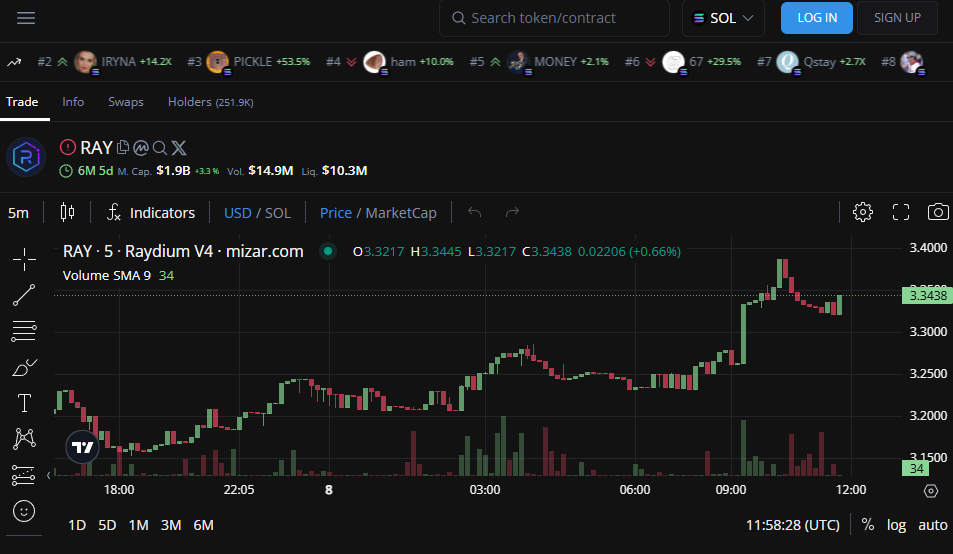Image resolution: width=953 pixels, height=554 pixels.
Task: Set chart range to 1M
Action: pyautogui.click(x=139, y=525)
